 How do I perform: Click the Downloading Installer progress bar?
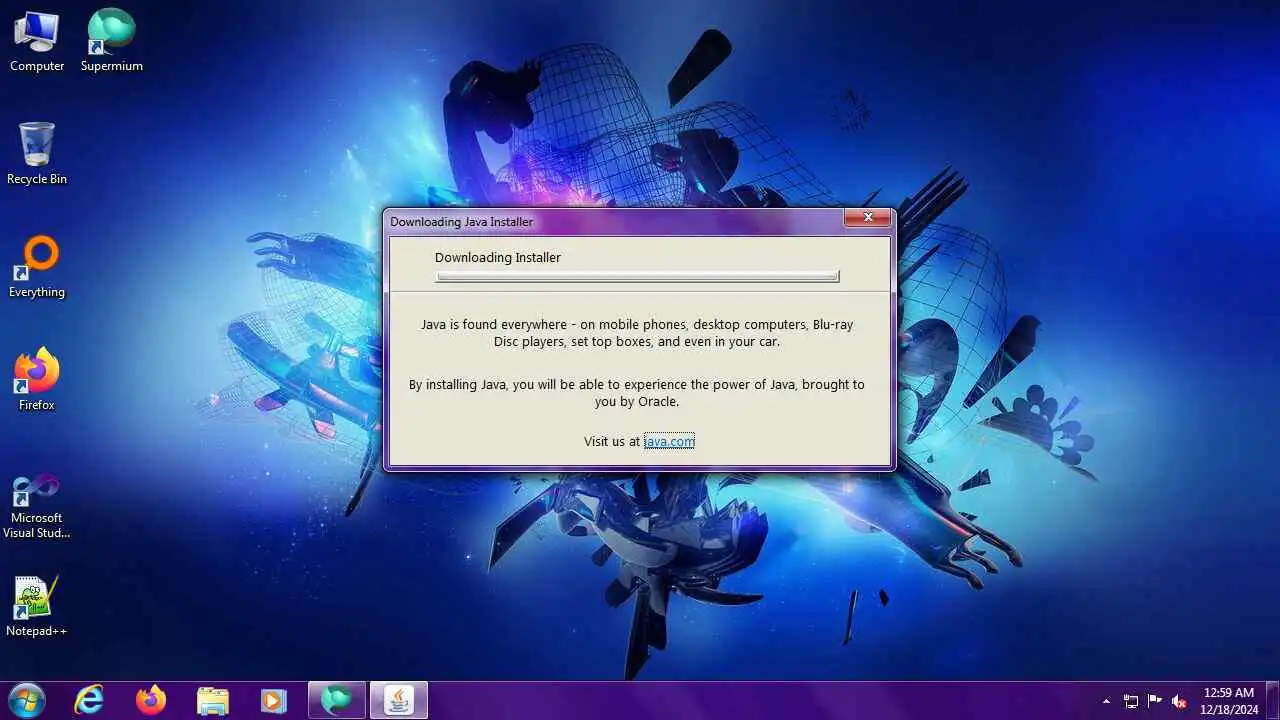tap(637, 277)
